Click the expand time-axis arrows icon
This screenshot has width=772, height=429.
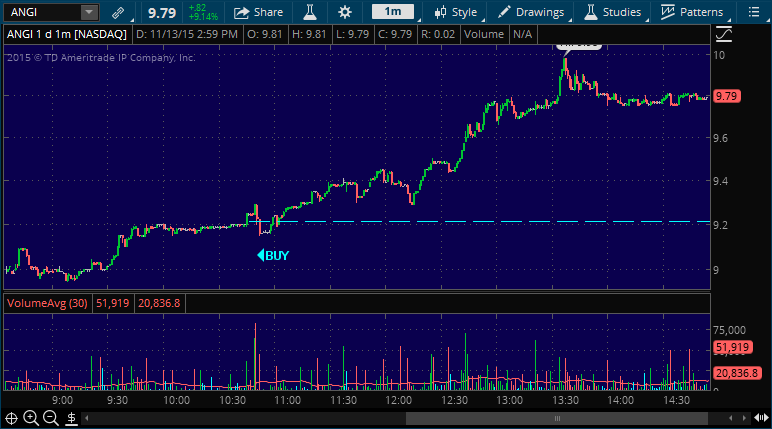pyautogui.click(x=761, y=418)
